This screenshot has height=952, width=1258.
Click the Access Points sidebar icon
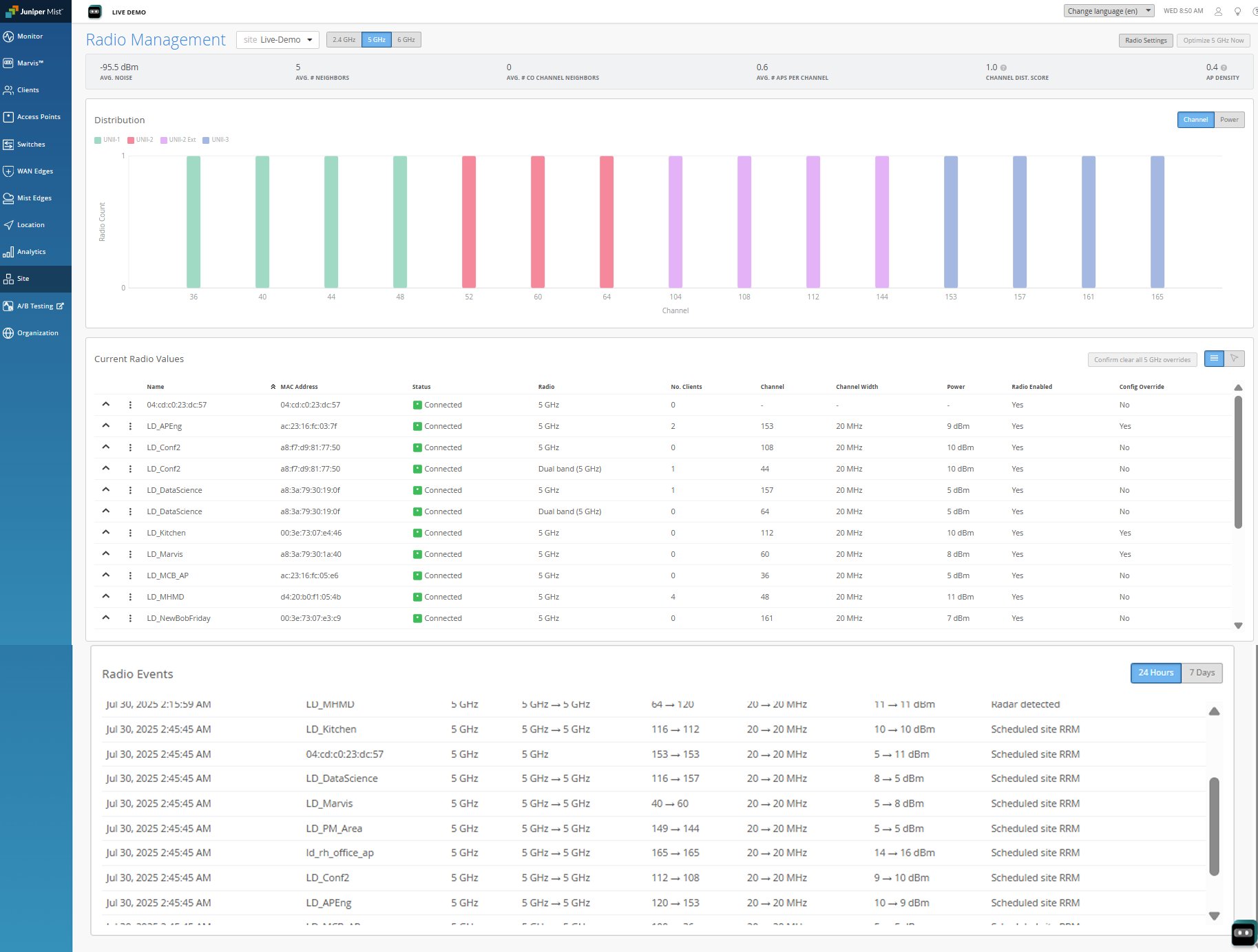[8, 117]
